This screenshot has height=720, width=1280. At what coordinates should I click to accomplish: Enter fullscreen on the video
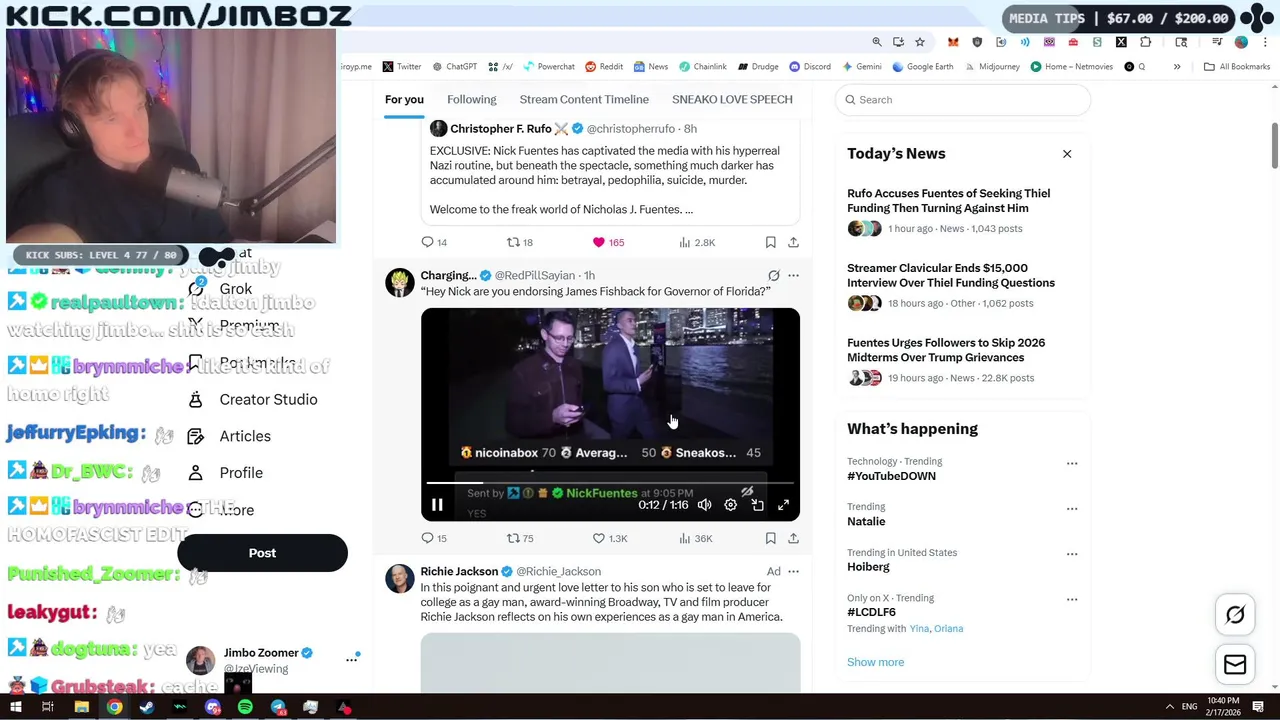784,505
